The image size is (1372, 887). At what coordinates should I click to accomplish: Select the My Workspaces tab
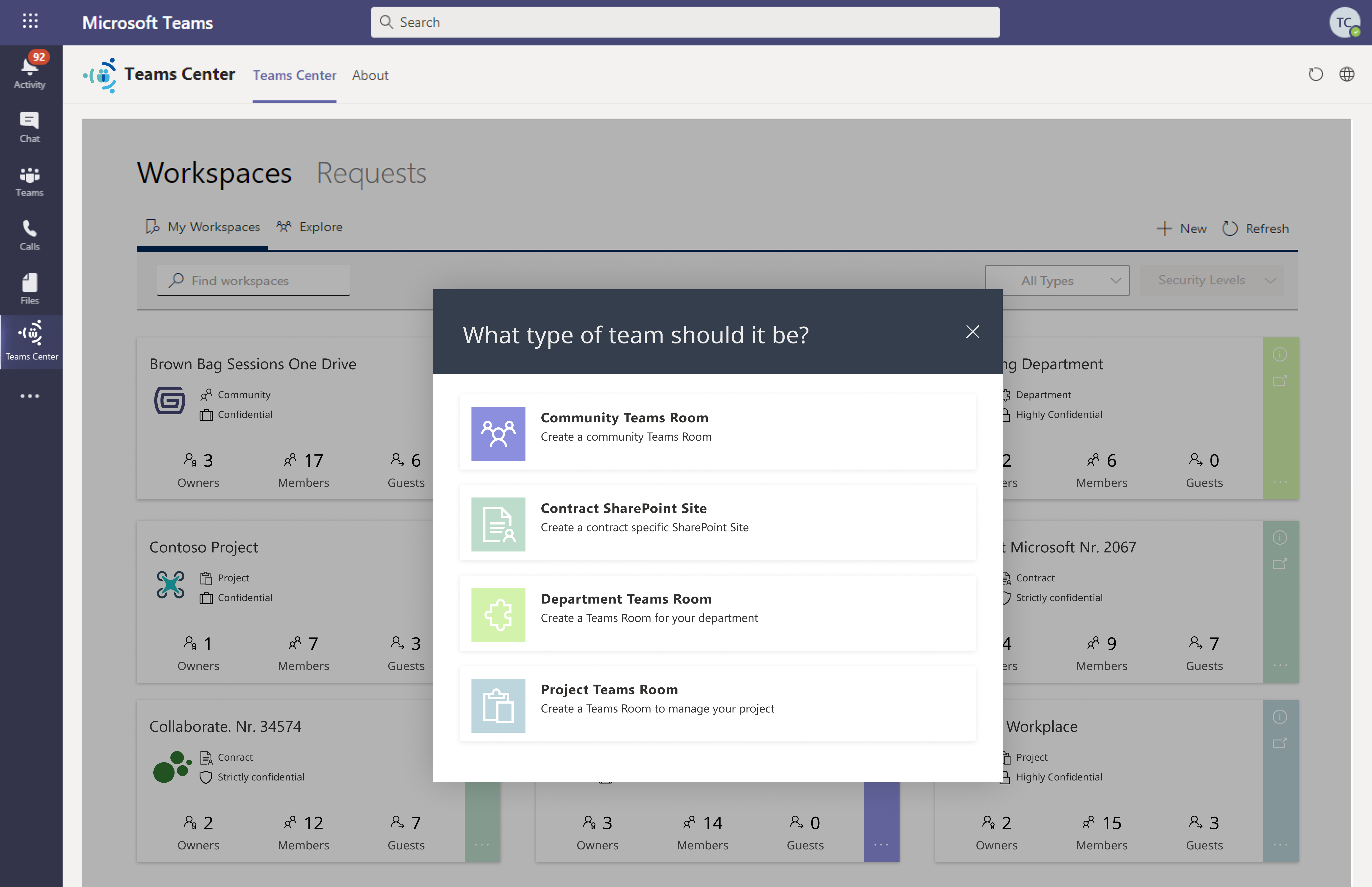pyautogui.click(x=203, y=227)
